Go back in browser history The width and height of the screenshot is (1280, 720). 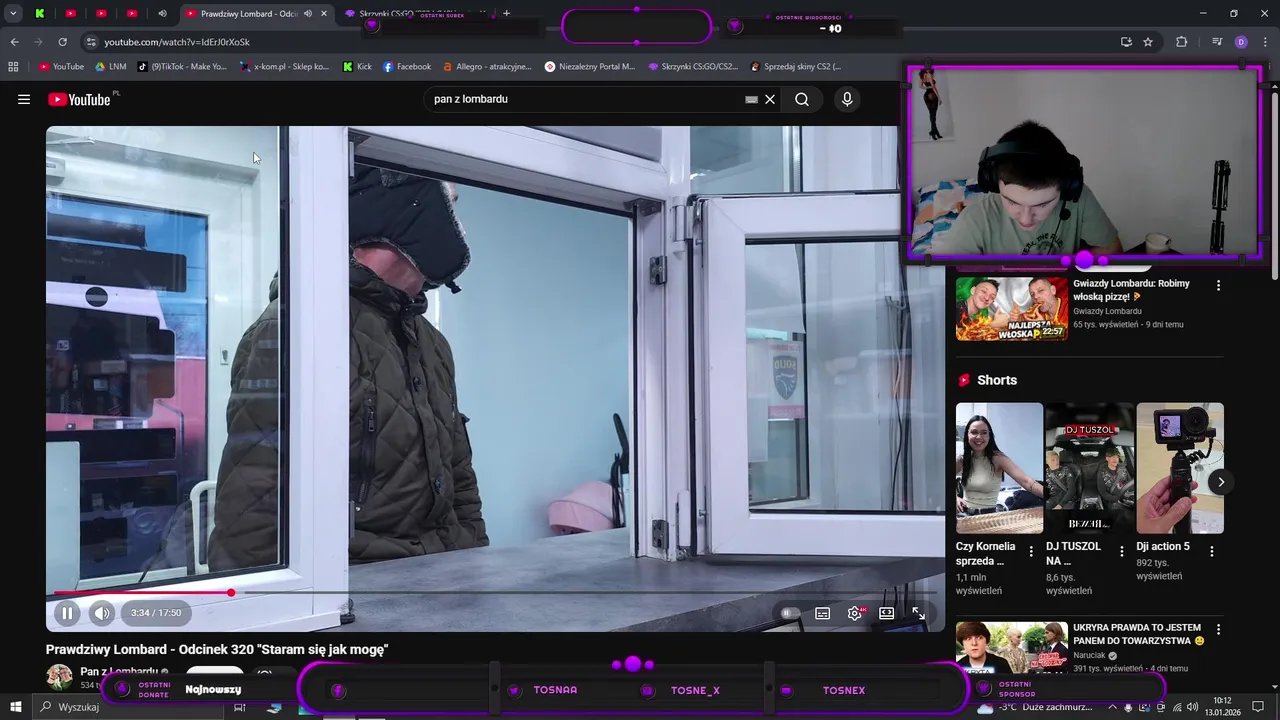[14, 42]
